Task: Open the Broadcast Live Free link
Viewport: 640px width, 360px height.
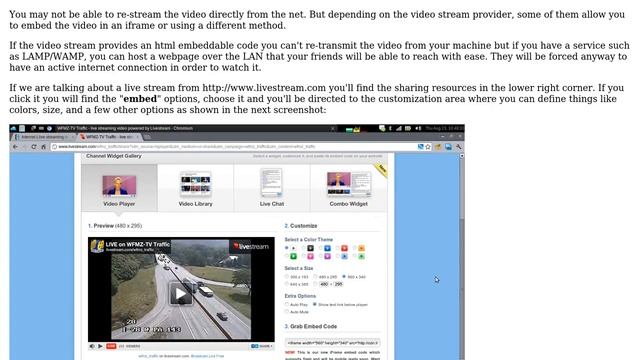Action: [207, 356]
